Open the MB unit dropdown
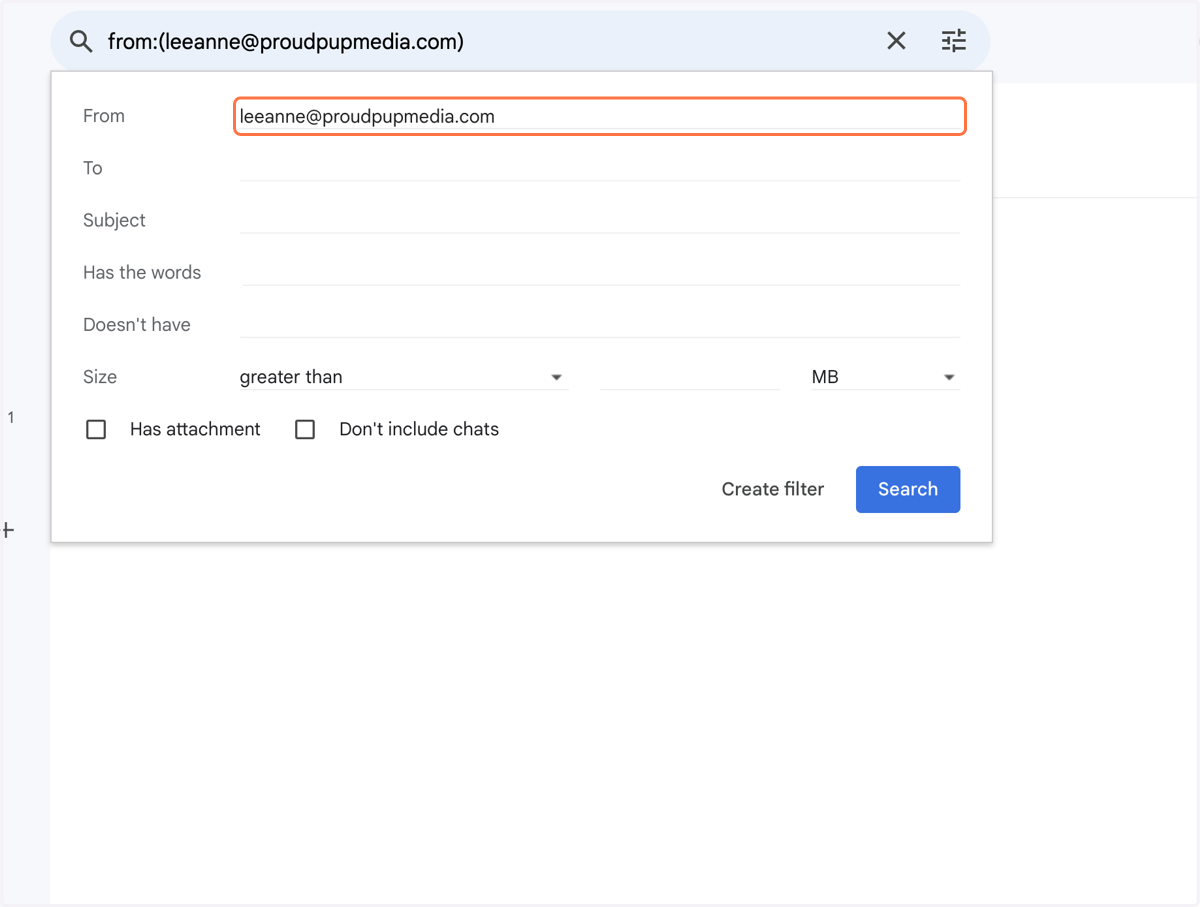Screen dimensions: 1200x907 click(x=885, y=377)
